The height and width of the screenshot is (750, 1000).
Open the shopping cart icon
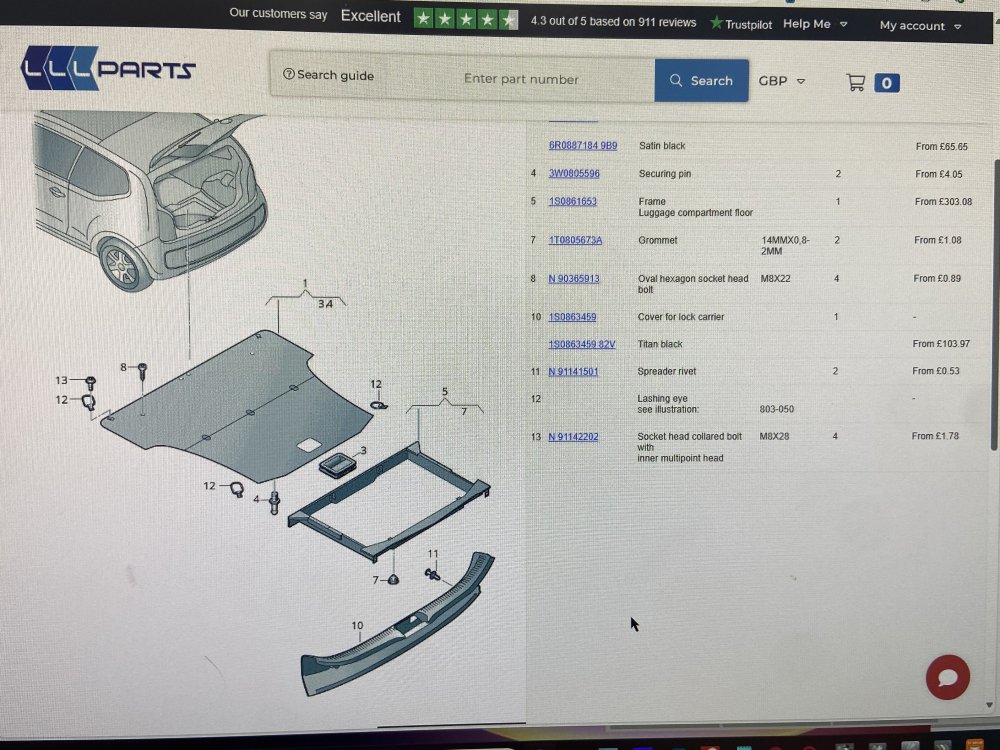[855, 82]
